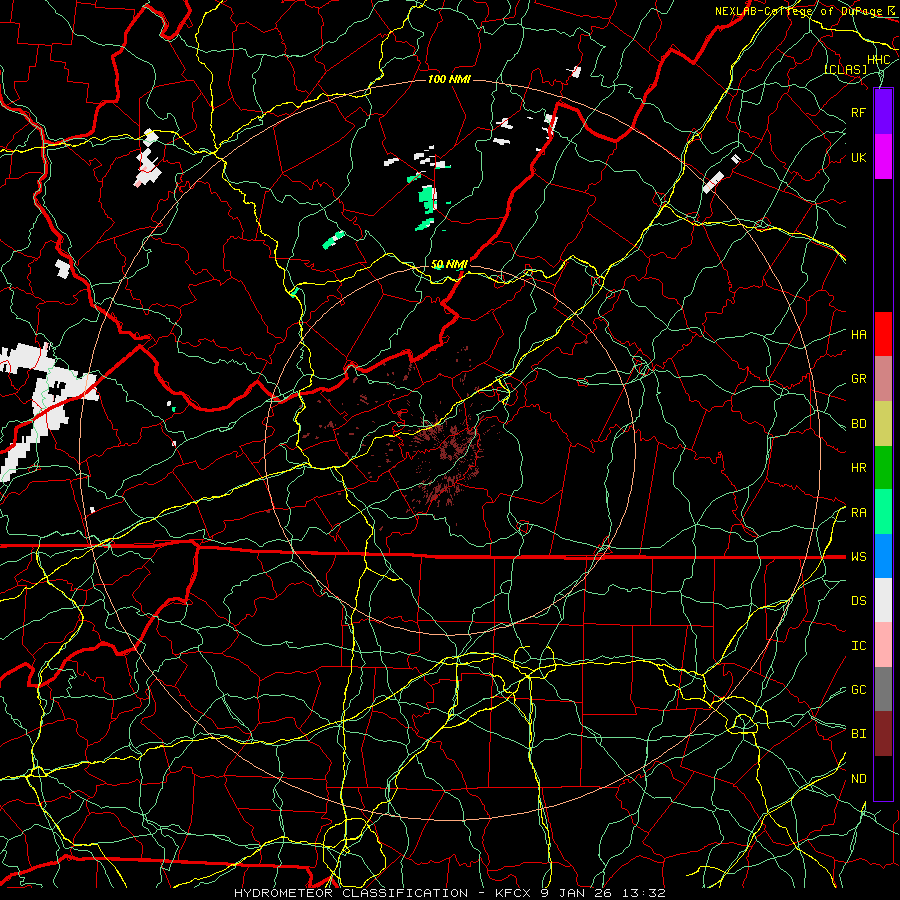Click the "UK" legend label text
This screenshot has width=900, height=900.
(x=859, y=157)
